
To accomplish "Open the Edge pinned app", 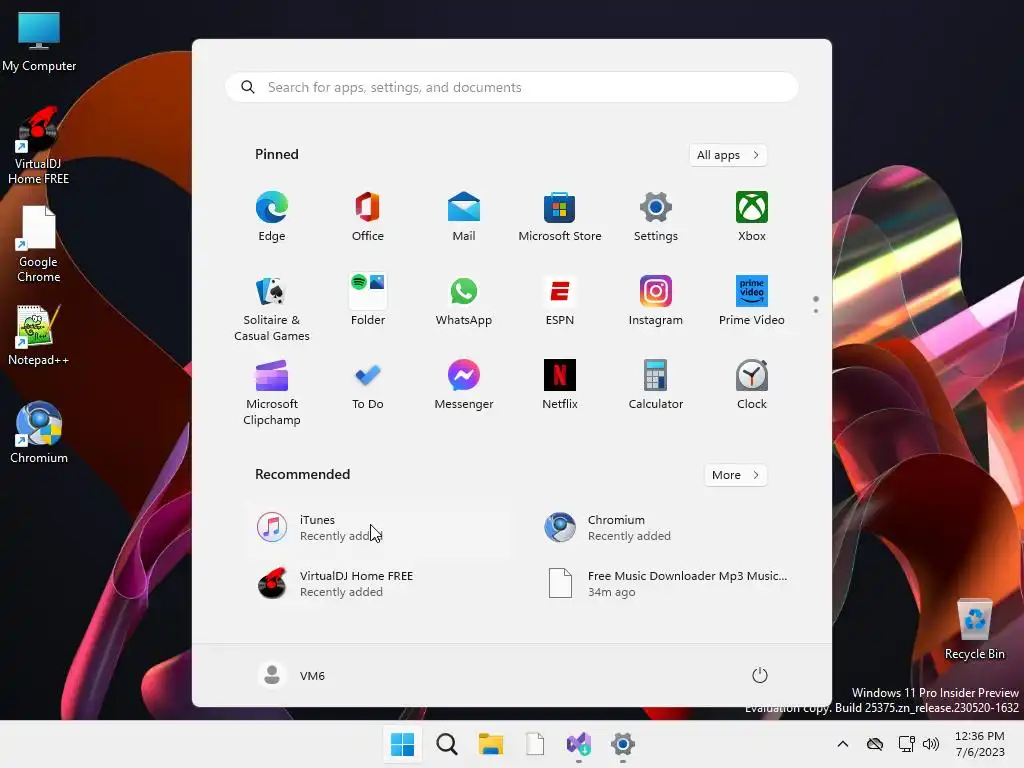I will (272, 217).
